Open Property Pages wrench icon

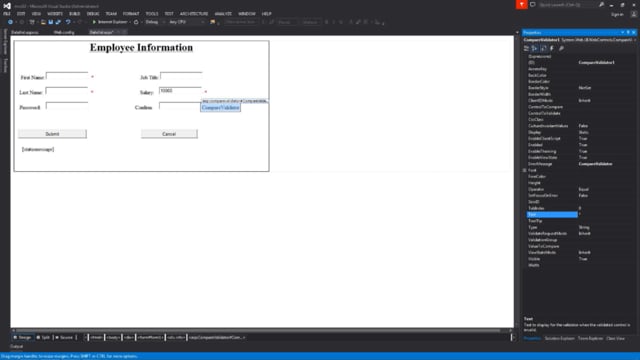(x=562, y=48)
